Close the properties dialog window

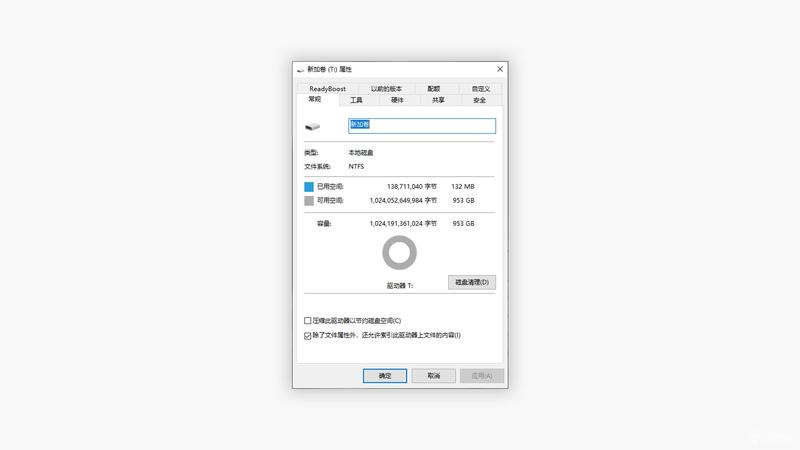pyautogui.click(x=500, y=69)
